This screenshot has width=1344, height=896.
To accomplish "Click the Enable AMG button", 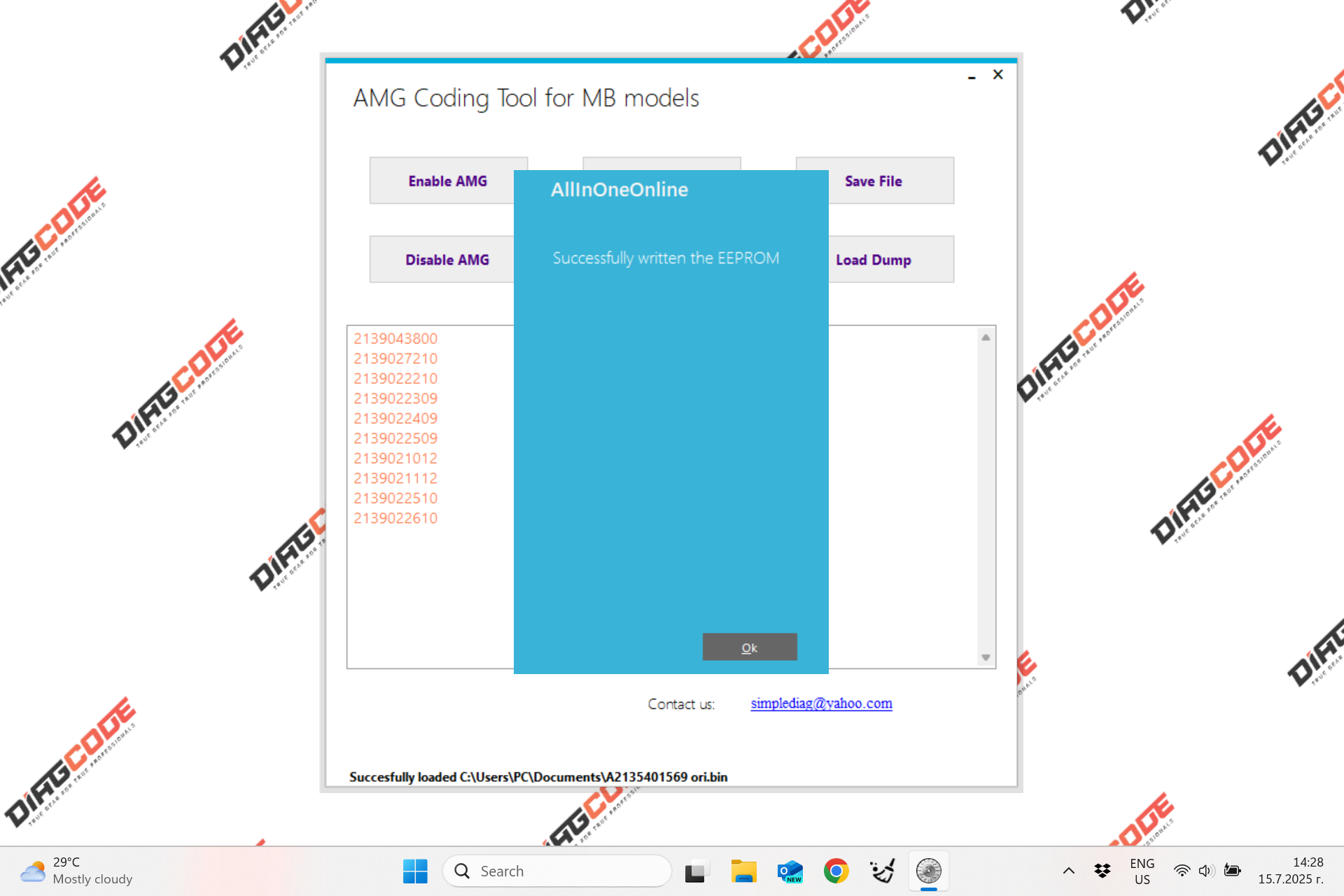I will [448, 181].
